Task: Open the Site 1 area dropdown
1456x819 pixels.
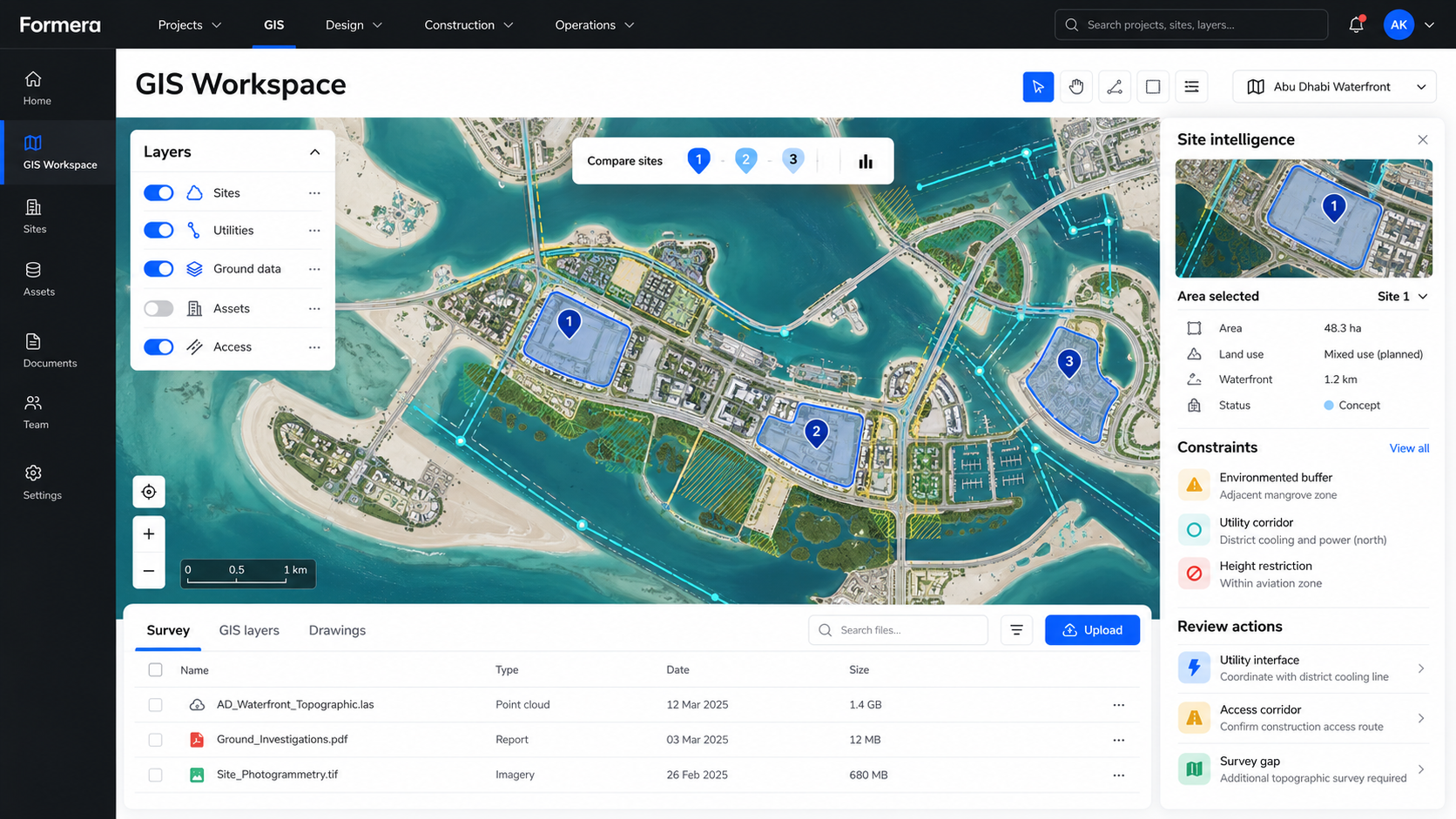Action: (x=1402, y=297)
